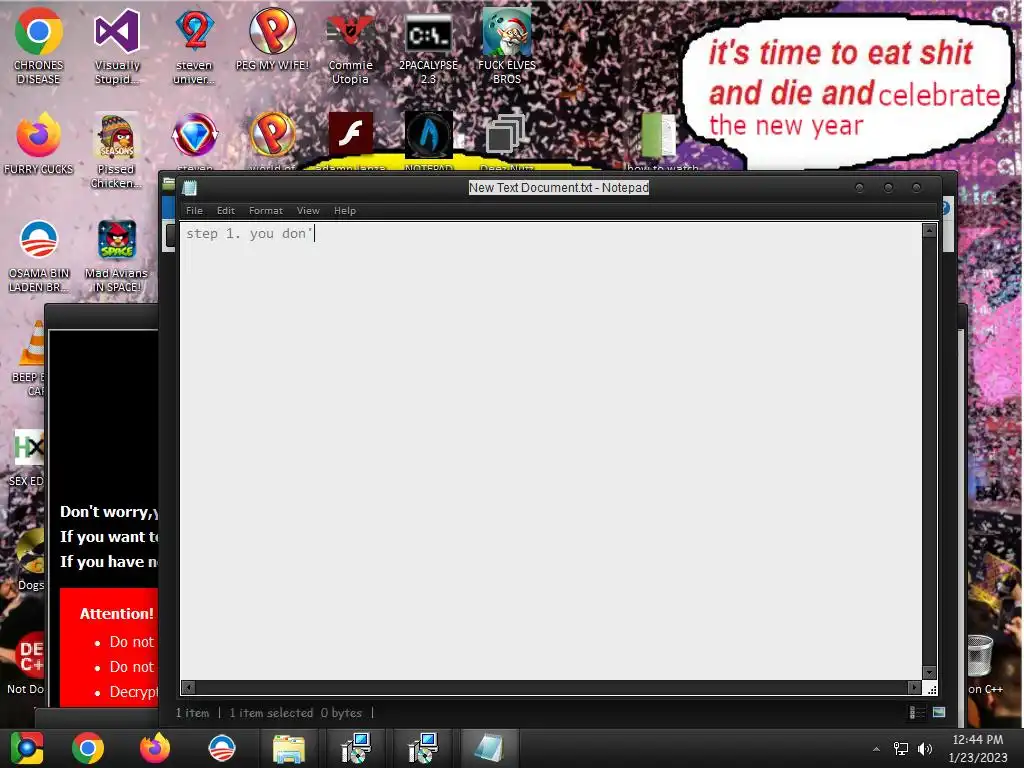Open the 2PACALYPSE 2.3 command prompt icon
This screenshot has height=768, width=1024.
click(428, 46)
